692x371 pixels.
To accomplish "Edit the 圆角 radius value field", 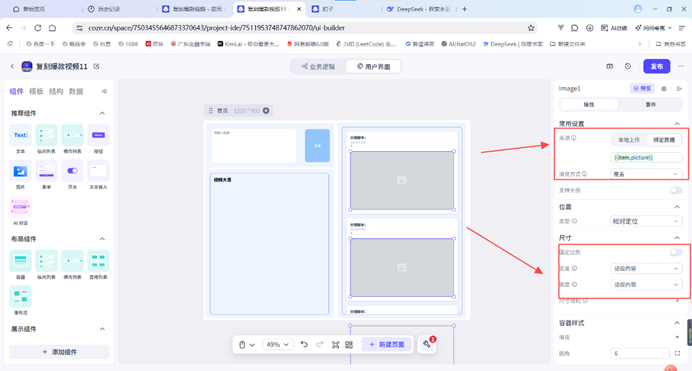I will pyautogui.click(x=640, y=353).
